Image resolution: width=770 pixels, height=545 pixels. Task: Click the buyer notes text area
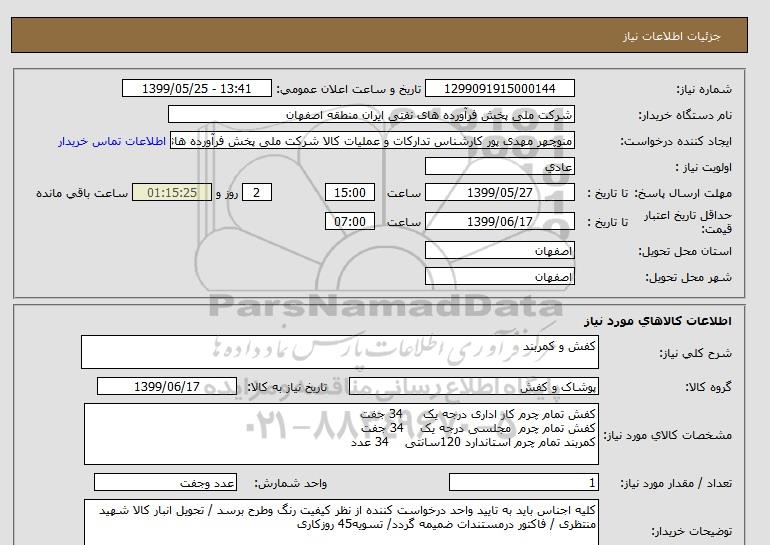pos(341,523)
